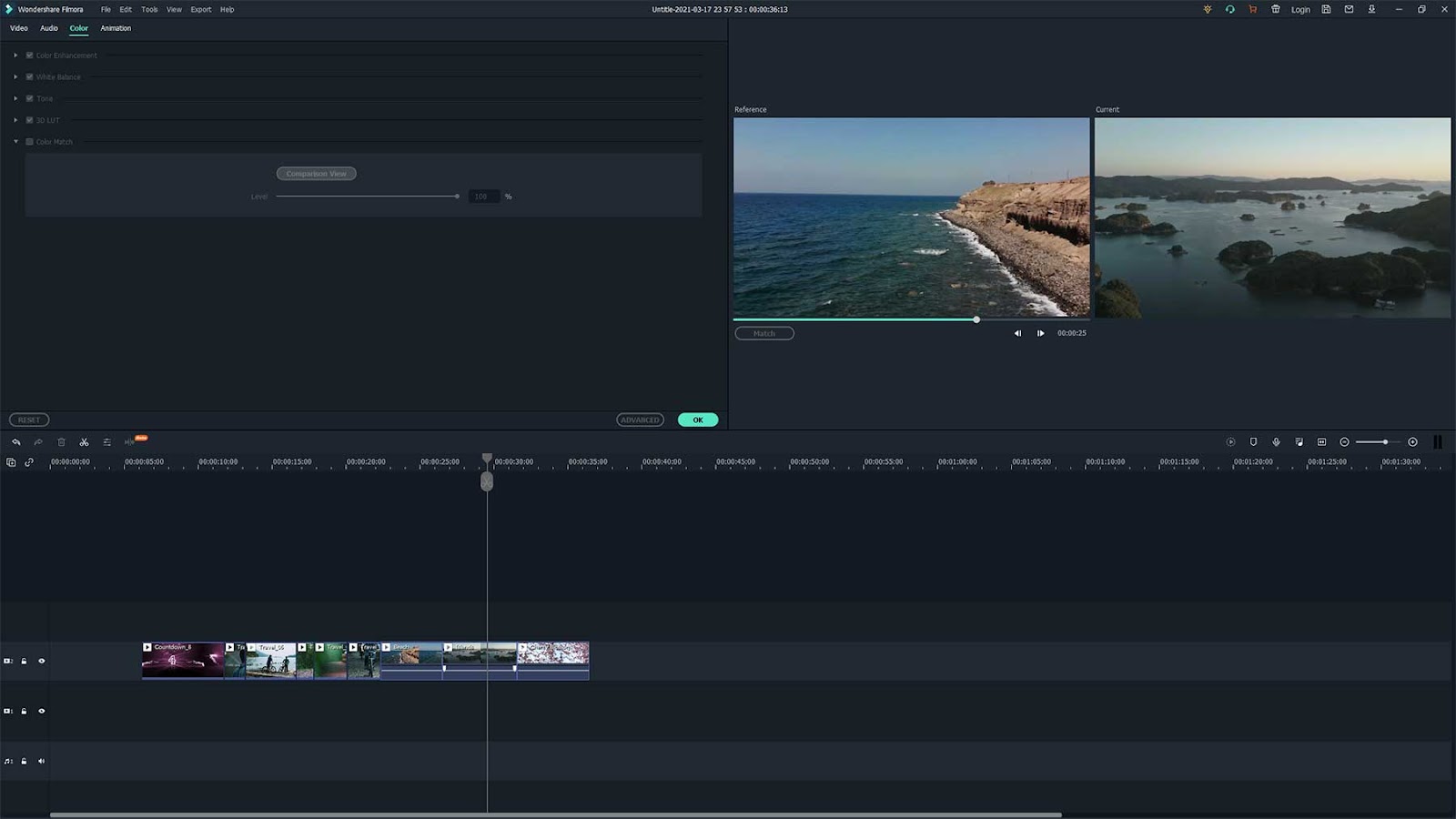Save project with the floppy disk icon

point(1326,9)
